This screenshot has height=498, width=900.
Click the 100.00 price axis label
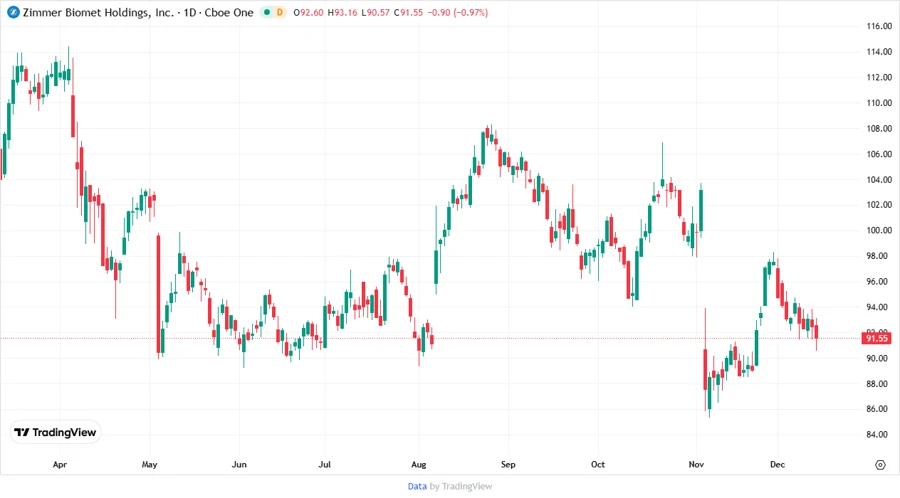[x=879, y=231]
